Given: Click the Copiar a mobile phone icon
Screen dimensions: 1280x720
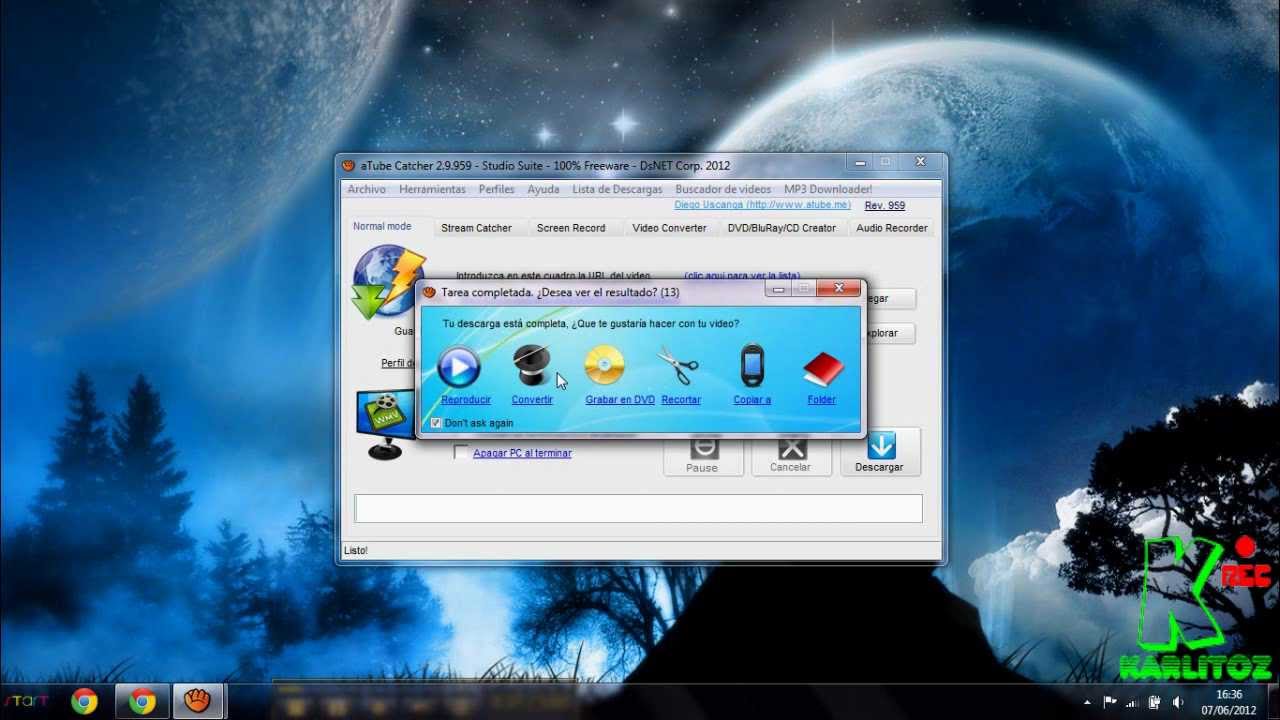Looking at the screenshot, I should (x=752, y=366).
